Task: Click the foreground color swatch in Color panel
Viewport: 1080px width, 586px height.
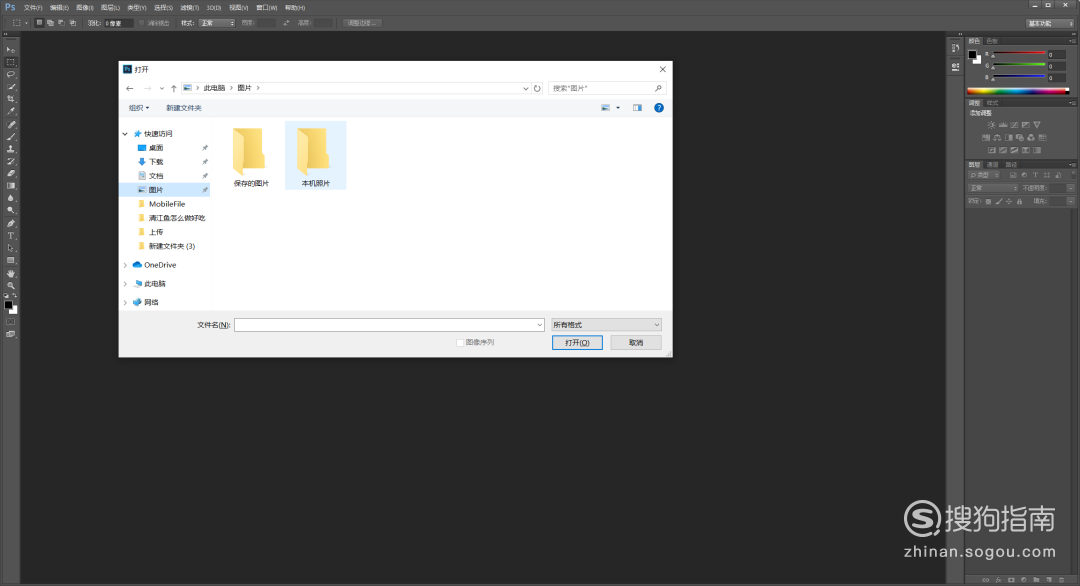Action: 973,54
